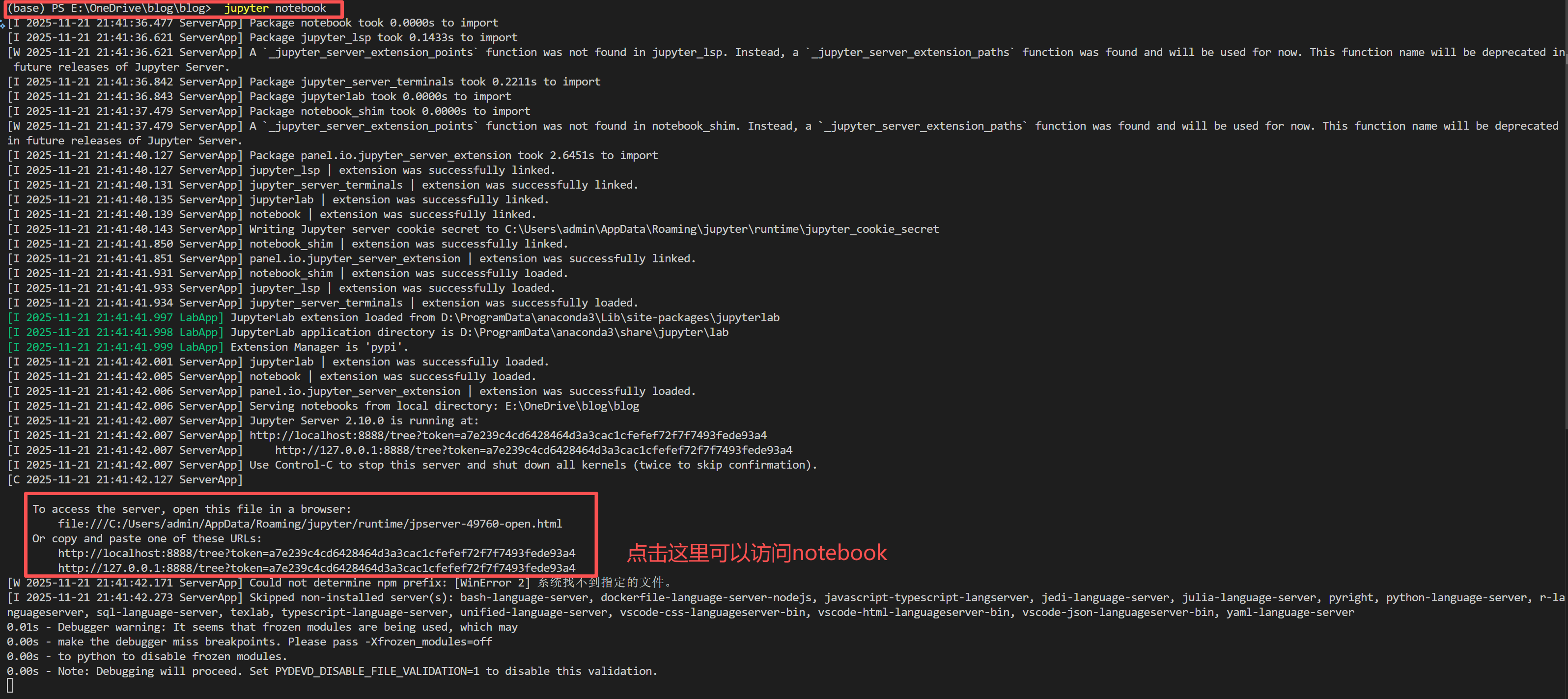Image resolution: width=1568 pixels, height=699 pixels.
Task: Open the localhost:8888 tree URL in the red box
Action: [x=316, y=553]
